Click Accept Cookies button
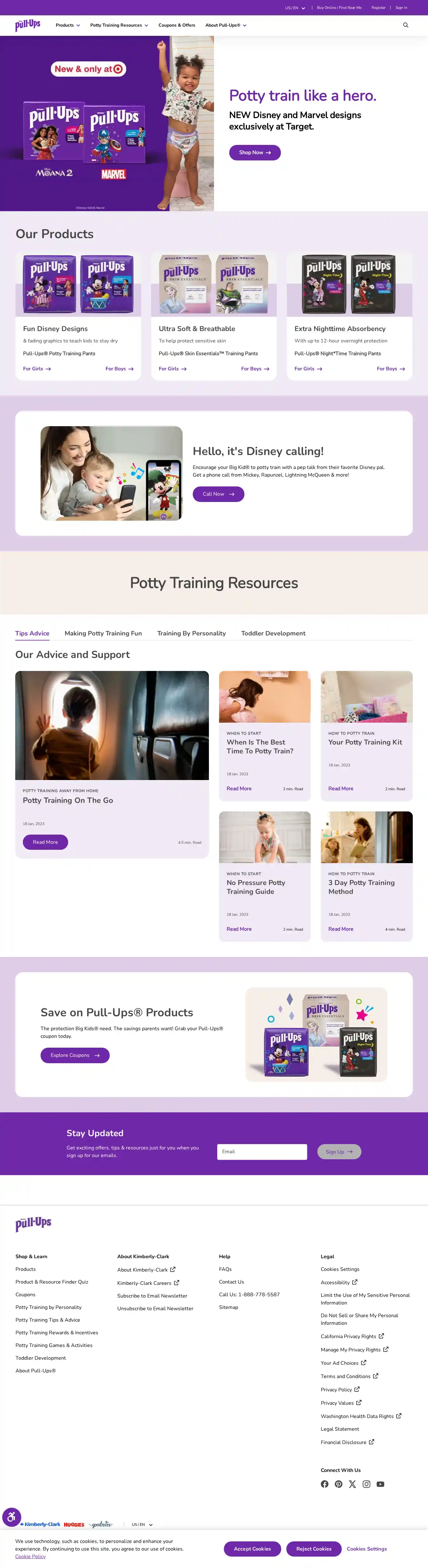Image resolution: width=428 pixels, height=1568 pixels. (253, 1549)
